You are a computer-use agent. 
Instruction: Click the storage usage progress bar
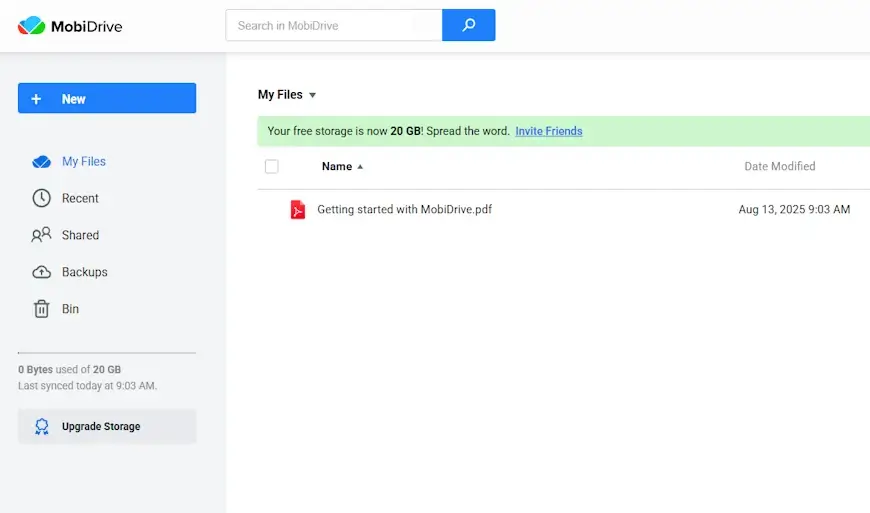(x=107, y=353)
